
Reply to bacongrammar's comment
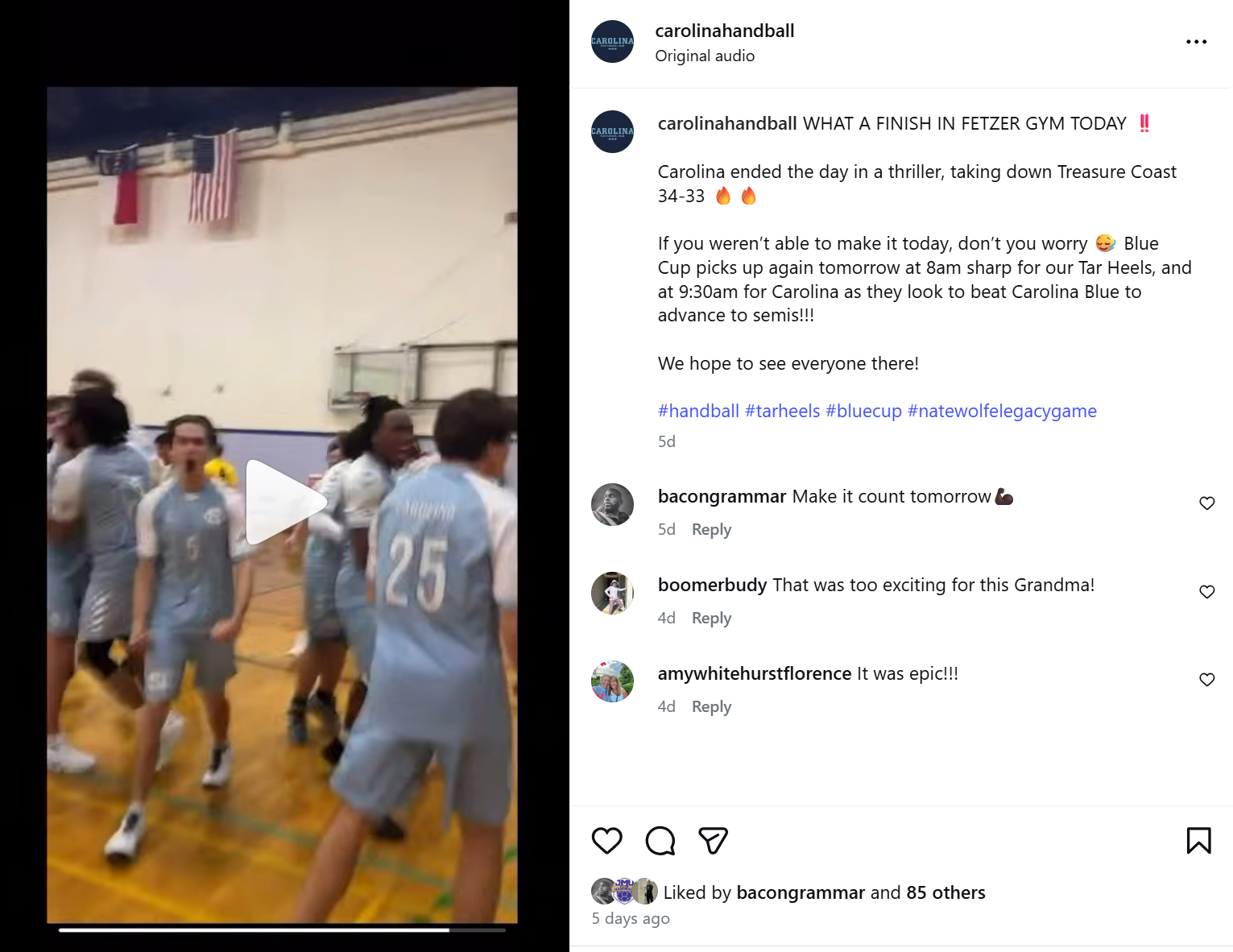(711, 530)
